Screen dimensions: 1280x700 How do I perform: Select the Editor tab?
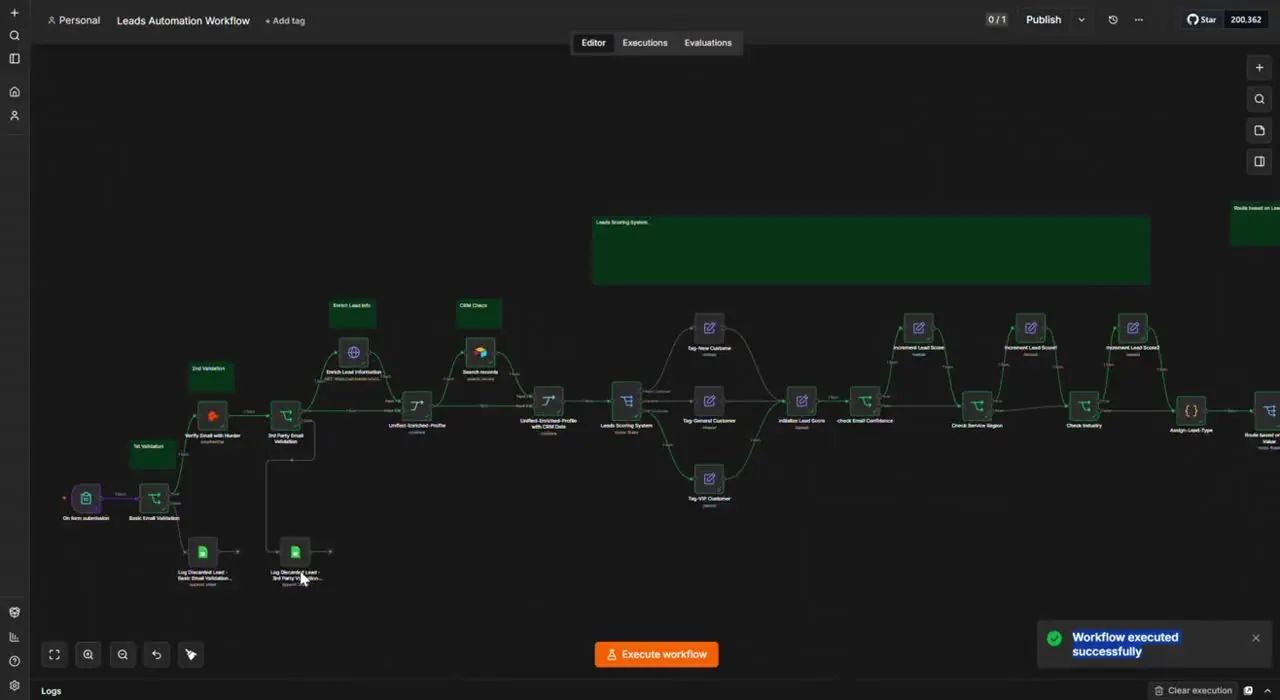click(x=594, y=43)
